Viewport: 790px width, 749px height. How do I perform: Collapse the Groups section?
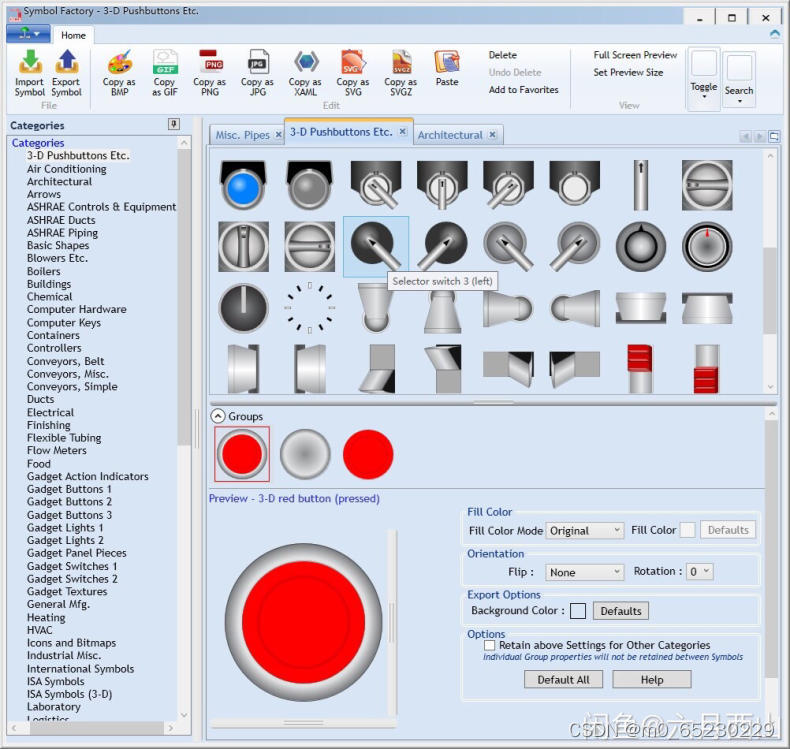click(218, 416)
